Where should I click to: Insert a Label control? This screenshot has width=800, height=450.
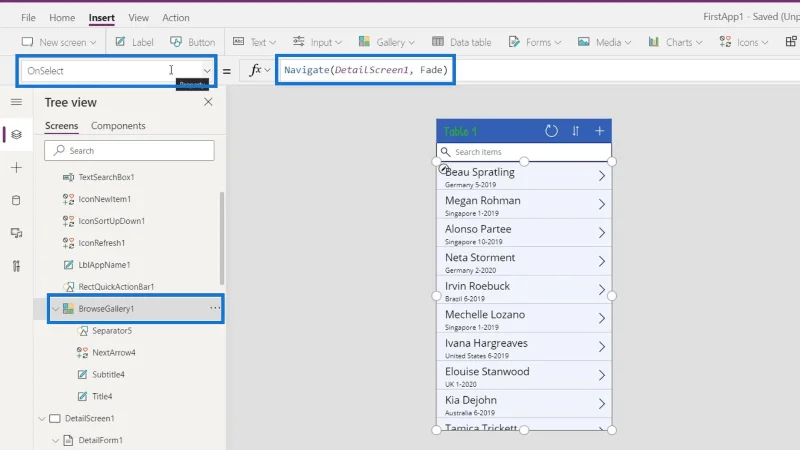point(134,42)
